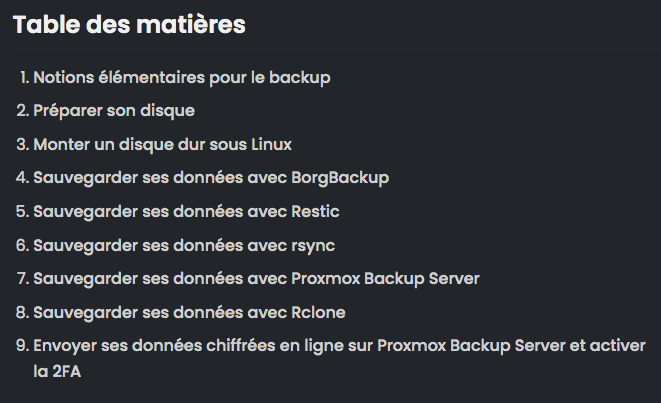Click list number 8 beside the Rclone entry
This screenshot has height=403, width=661.
pos(23,312)
